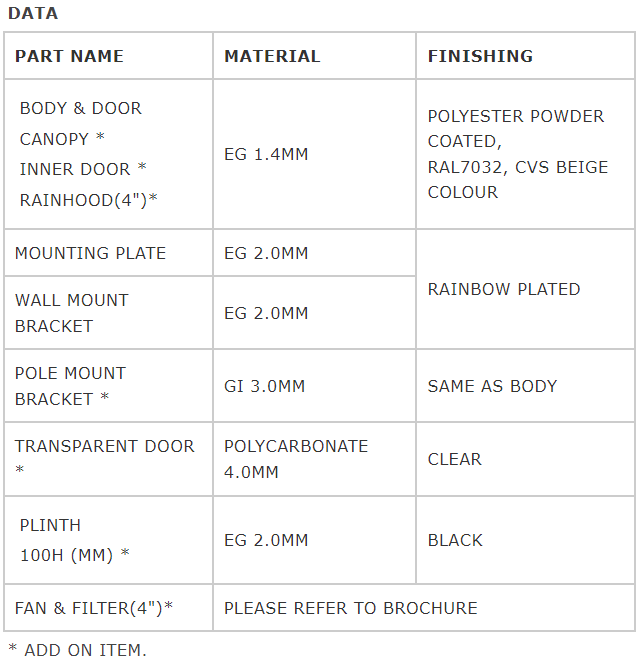Click the FINISHING column header

pos(480,56)
